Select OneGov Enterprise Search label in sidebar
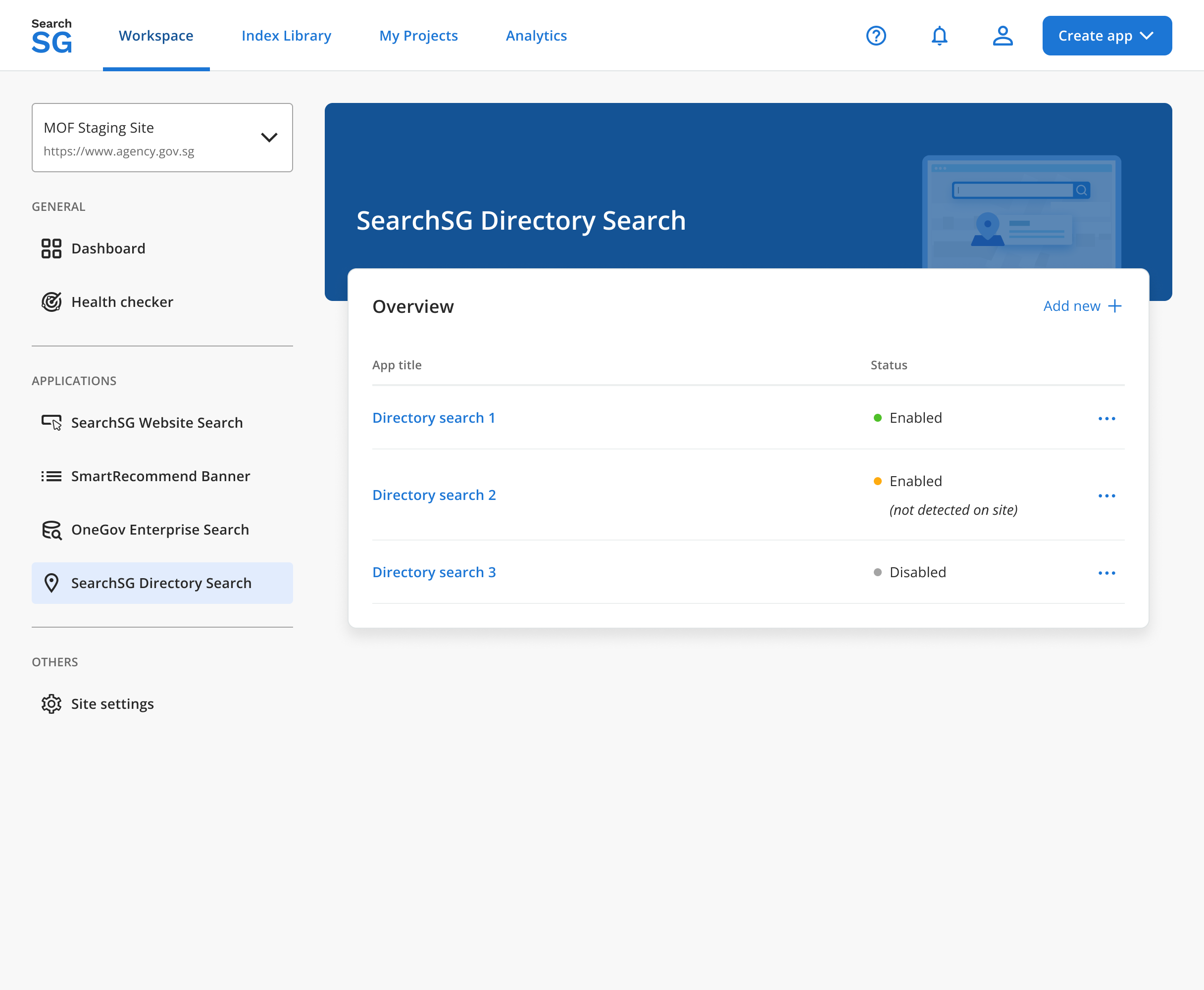This screenshot has height=990, width=1204. [160, 530]
